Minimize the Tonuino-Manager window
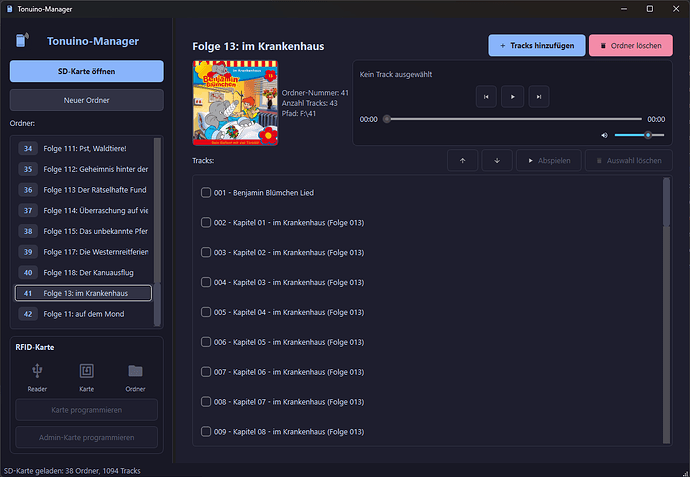Viewport: 690px width, 477px height. tap(624, 9)
